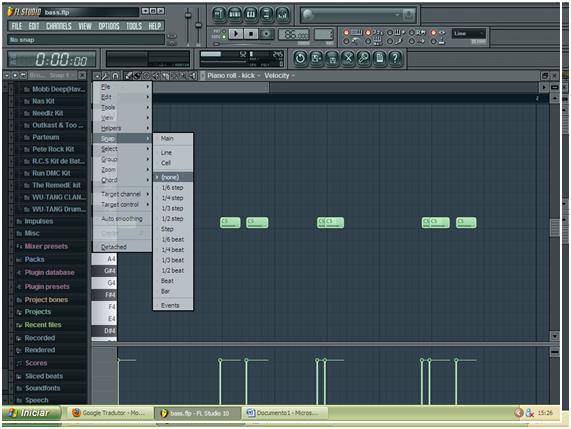Viewport: 571px width, 429px height.
Task: Expand the Packs browser folder
Action: coord(34,259)
